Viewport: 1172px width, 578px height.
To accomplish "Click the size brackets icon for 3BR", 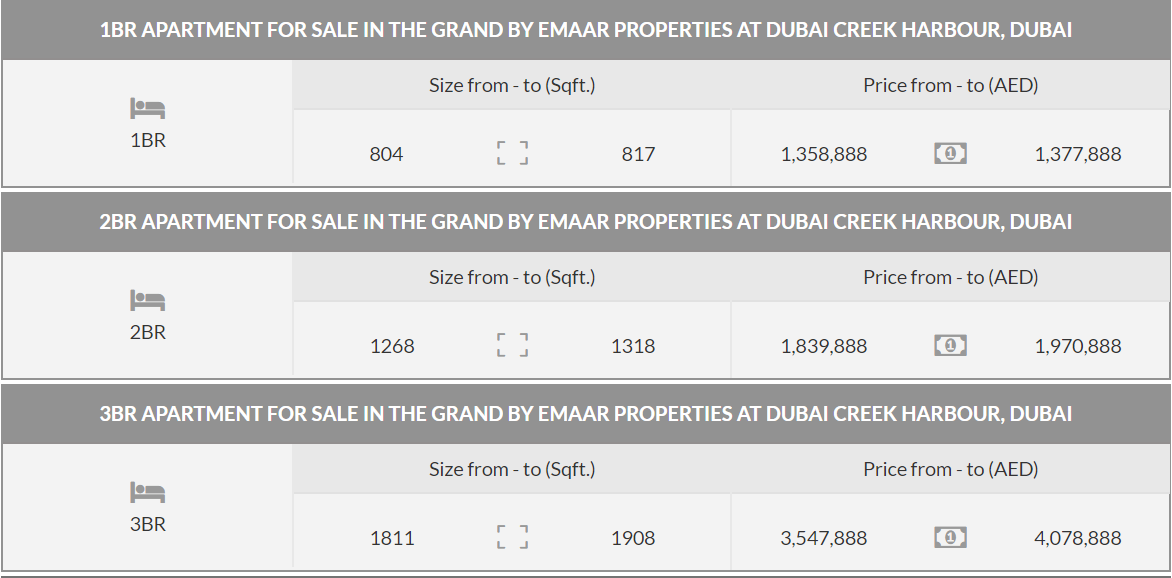I will (x=512, y=538).
